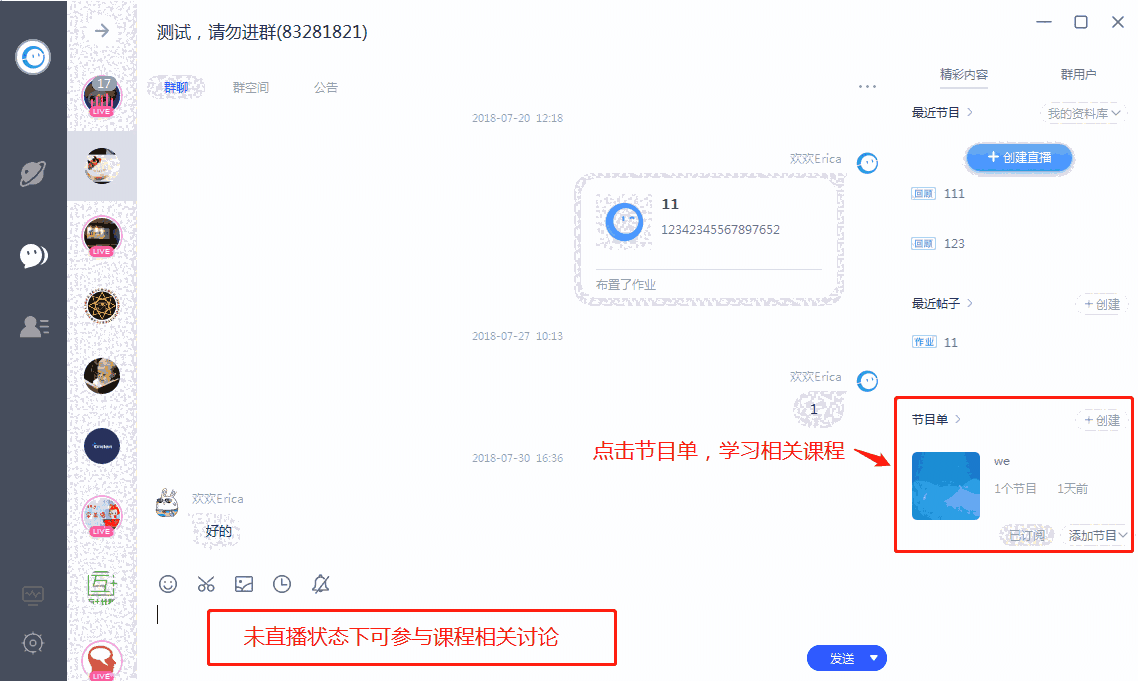
Task: Select the currently highlighted group avatar
Action: pos(102,166)
